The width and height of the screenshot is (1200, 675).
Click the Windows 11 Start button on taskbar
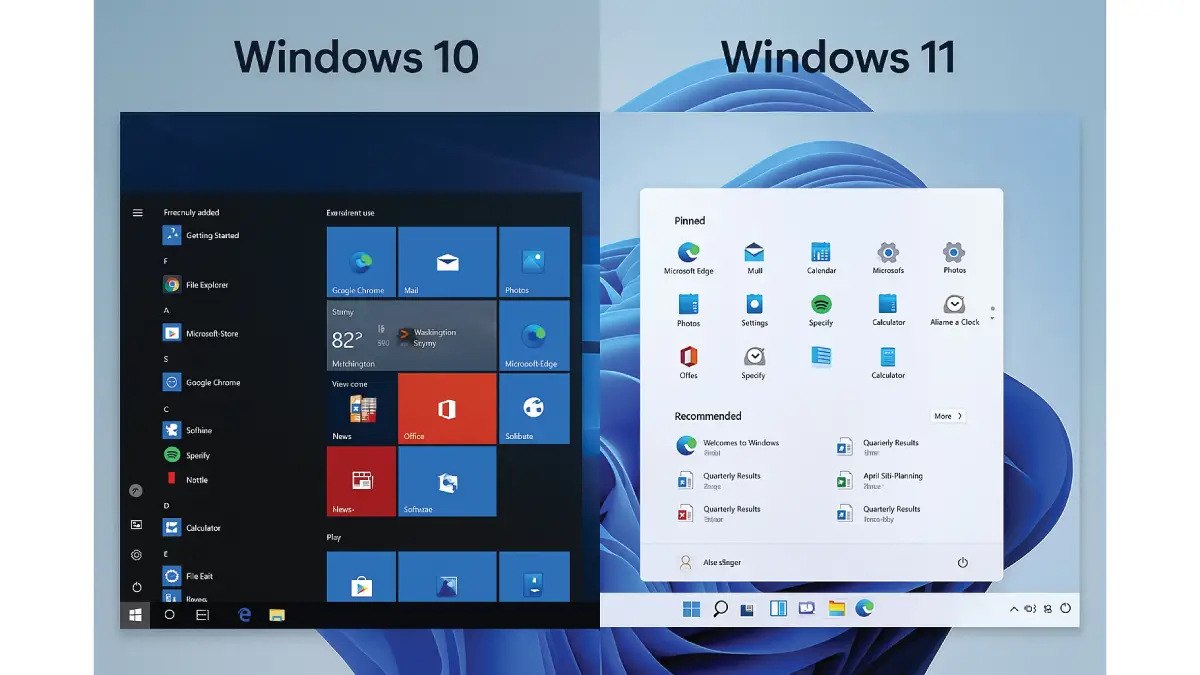(691, 608)
